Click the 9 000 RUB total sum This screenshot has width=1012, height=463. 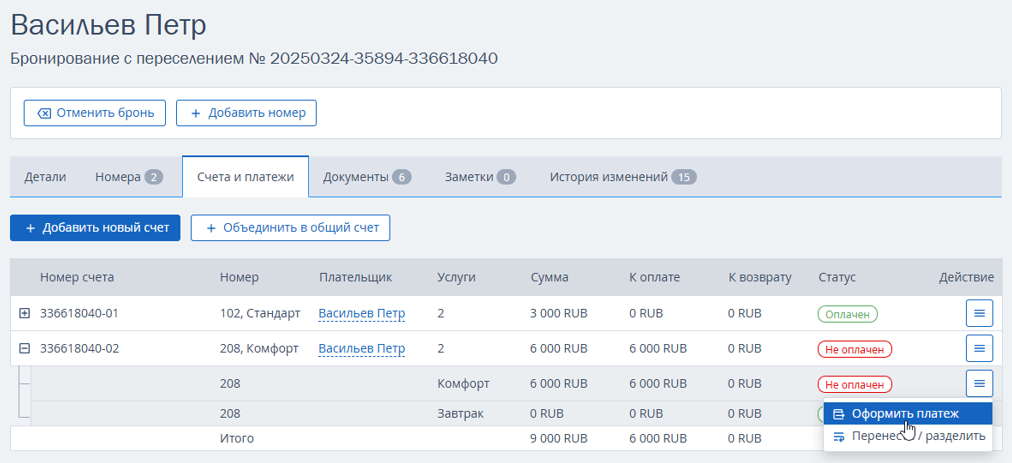[559, 438]
